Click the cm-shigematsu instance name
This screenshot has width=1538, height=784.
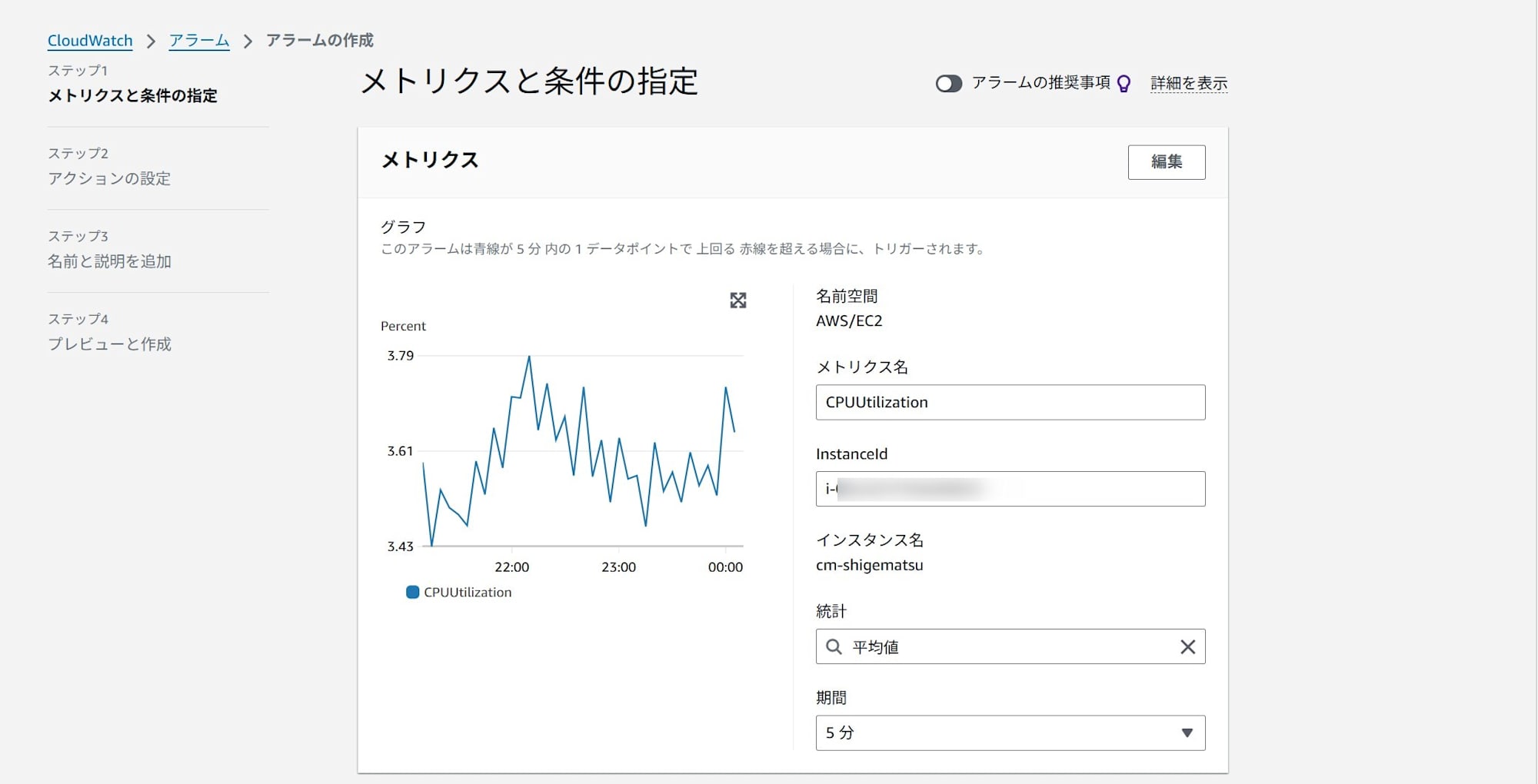(870, 565)
